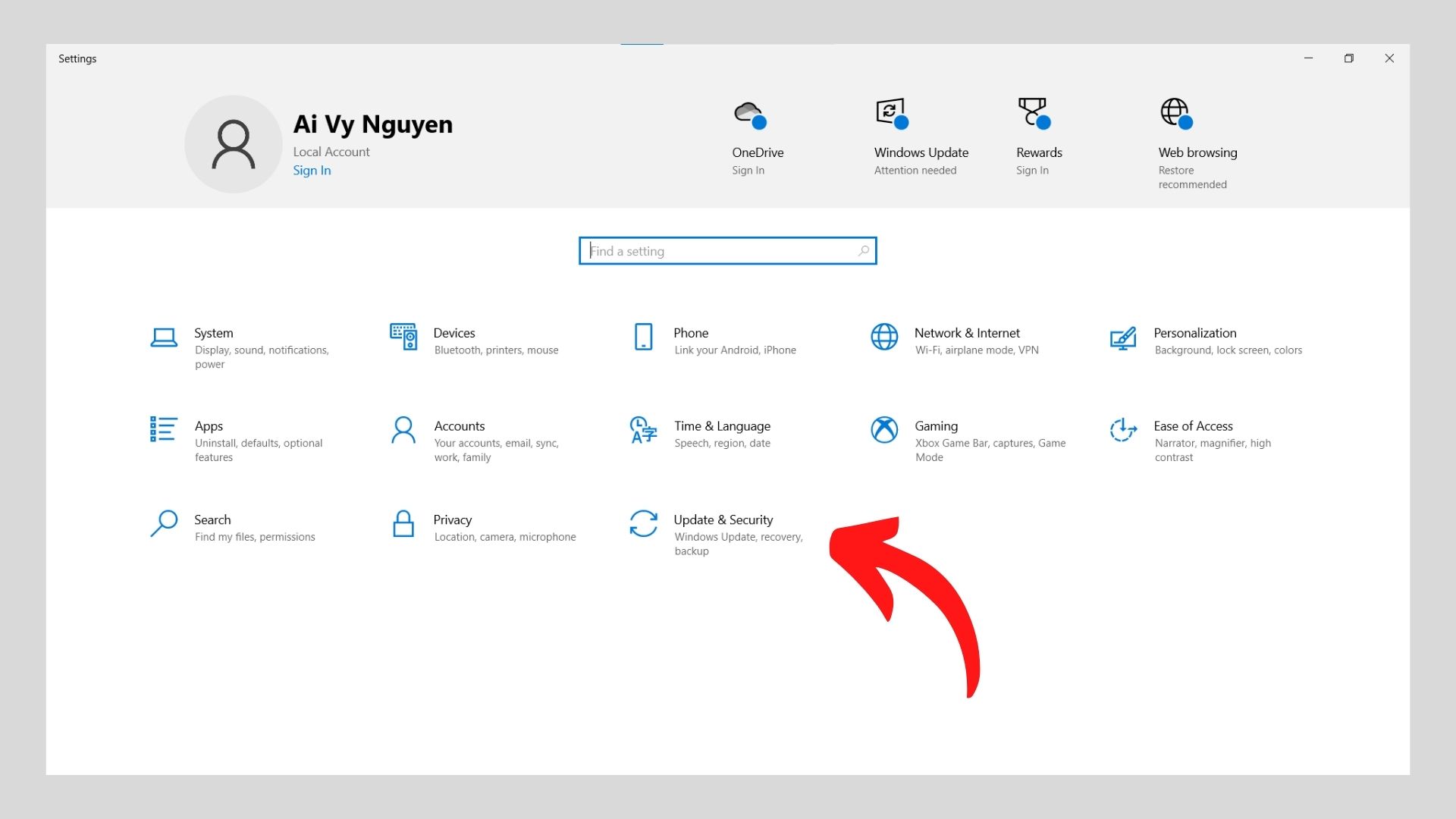
Task: Click 'Find my files, permissions' description
Action: [x=255, y=537]
